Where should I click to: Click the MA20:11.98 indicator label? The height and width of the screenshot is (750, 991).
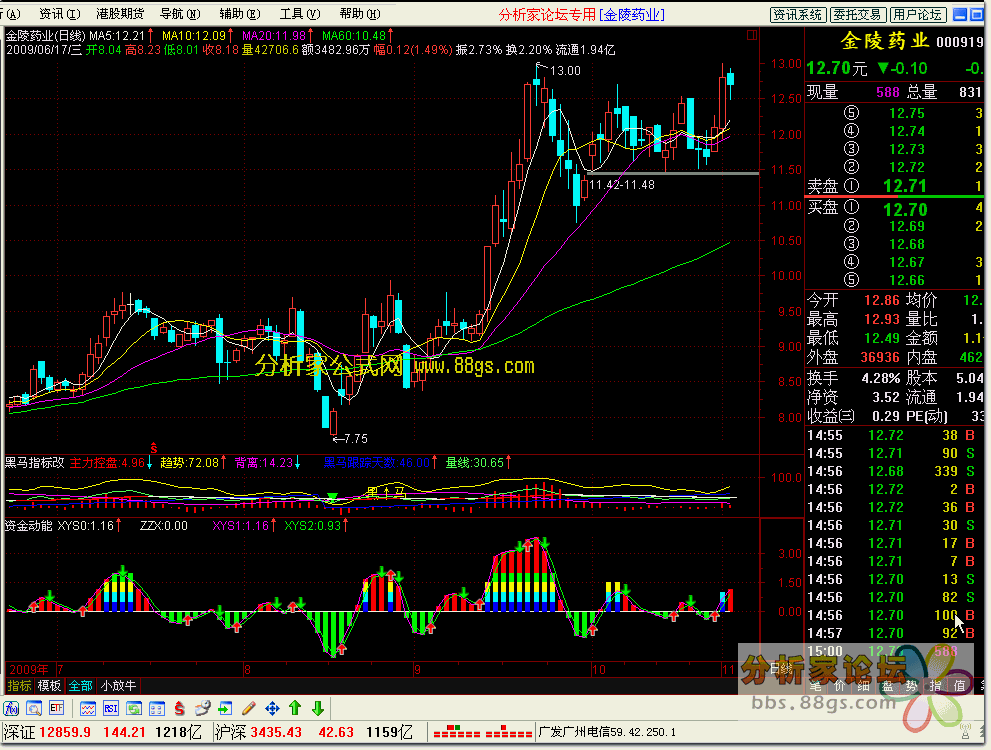274,36
